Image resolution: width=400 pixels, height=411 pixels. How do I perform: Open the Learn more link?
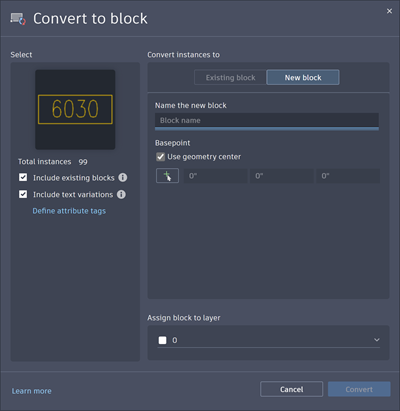click(32, 391)
